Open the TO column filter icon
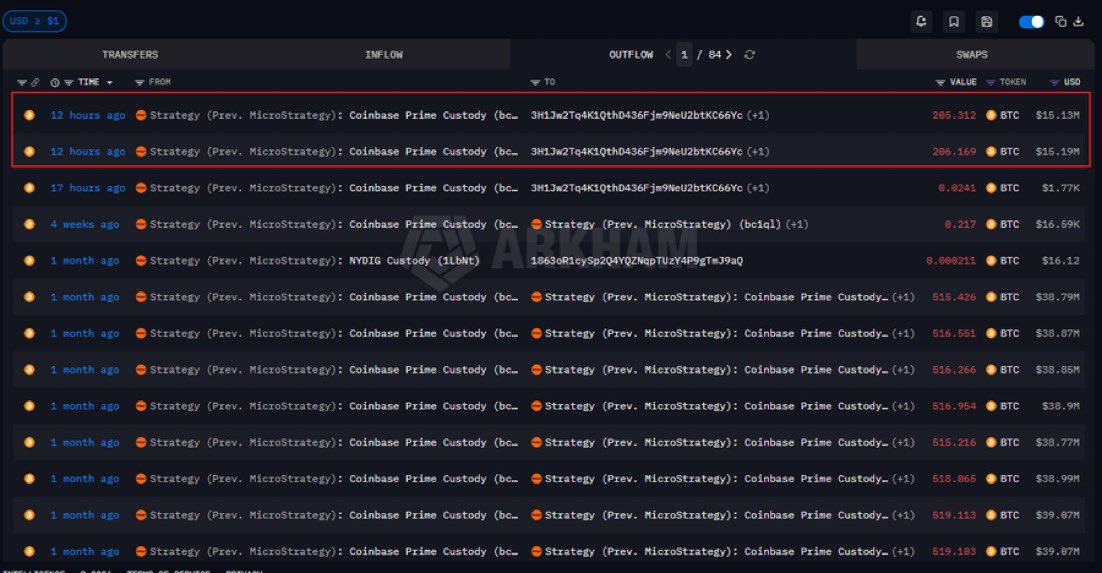Screen dimensions: 1102x573 [536, 82]
